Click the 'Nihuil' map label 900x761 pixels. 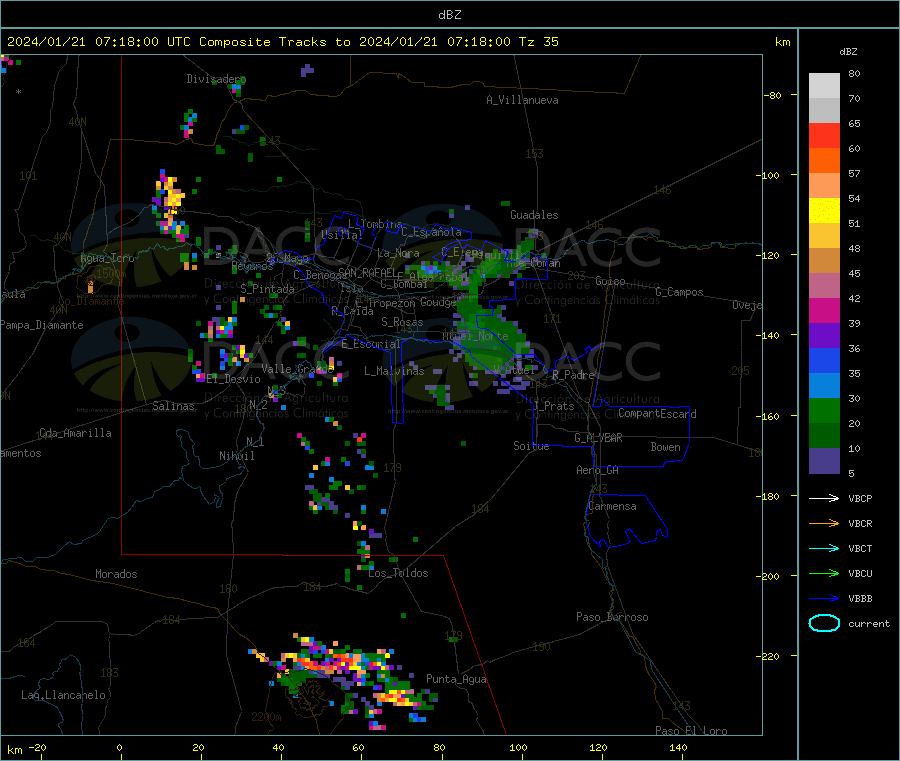click(236, 456)
